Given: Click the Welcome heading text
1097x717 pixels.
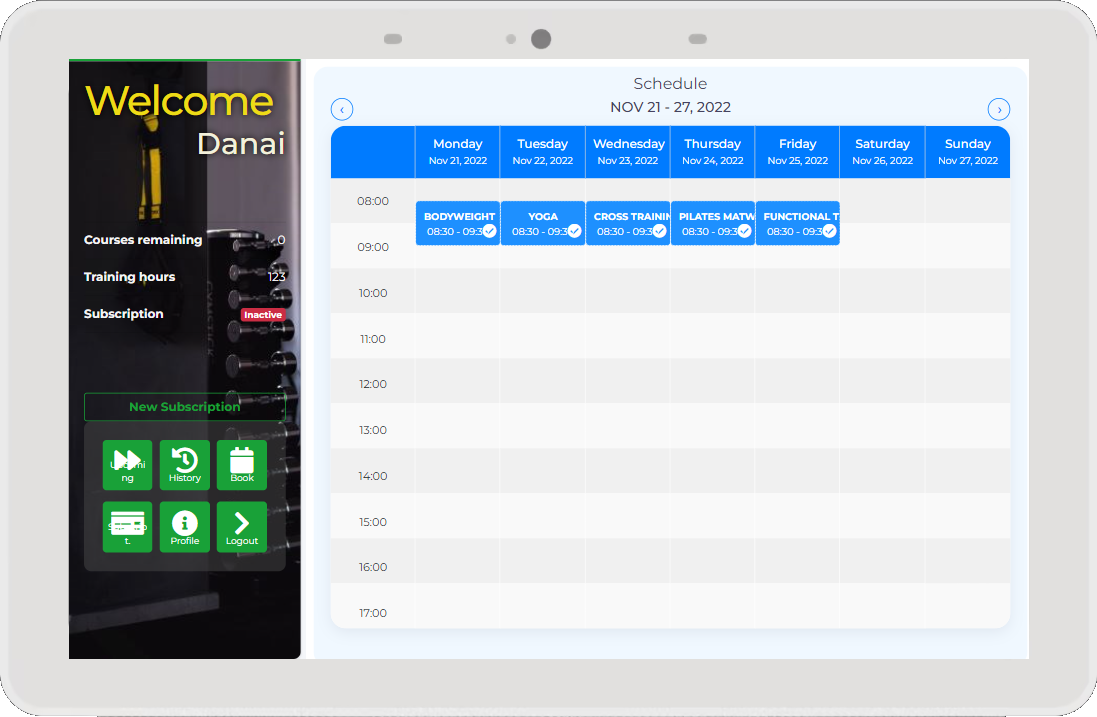Looking at the screenshot, I should (179, 101).
